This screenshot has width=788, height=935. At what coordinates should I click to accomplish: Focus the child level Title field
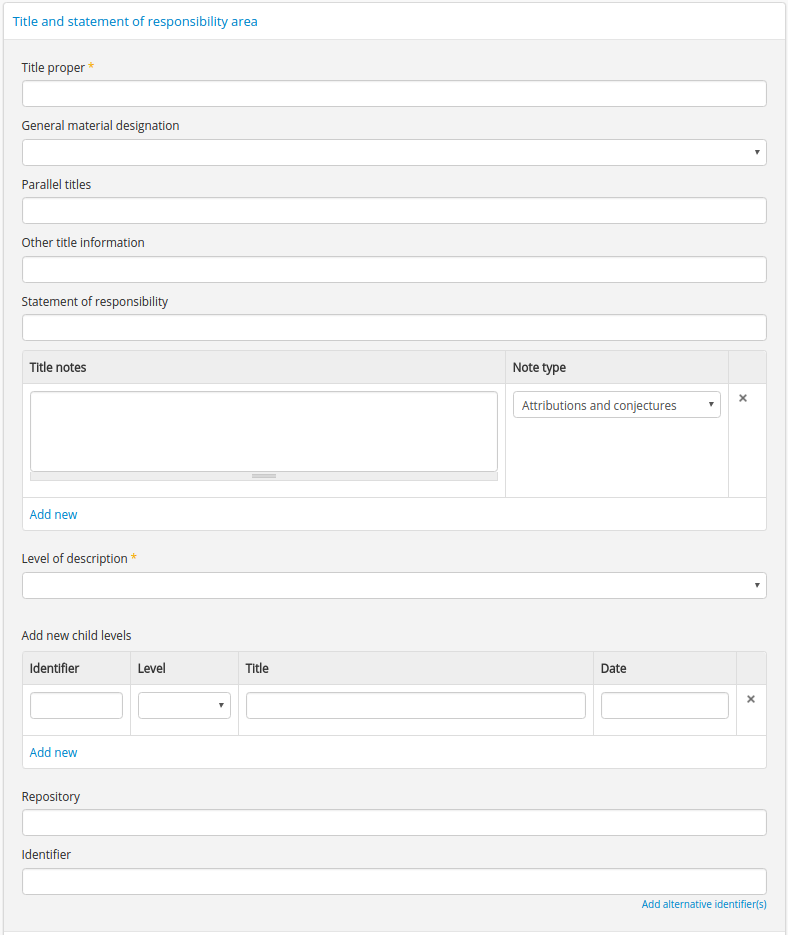(415, 705)
